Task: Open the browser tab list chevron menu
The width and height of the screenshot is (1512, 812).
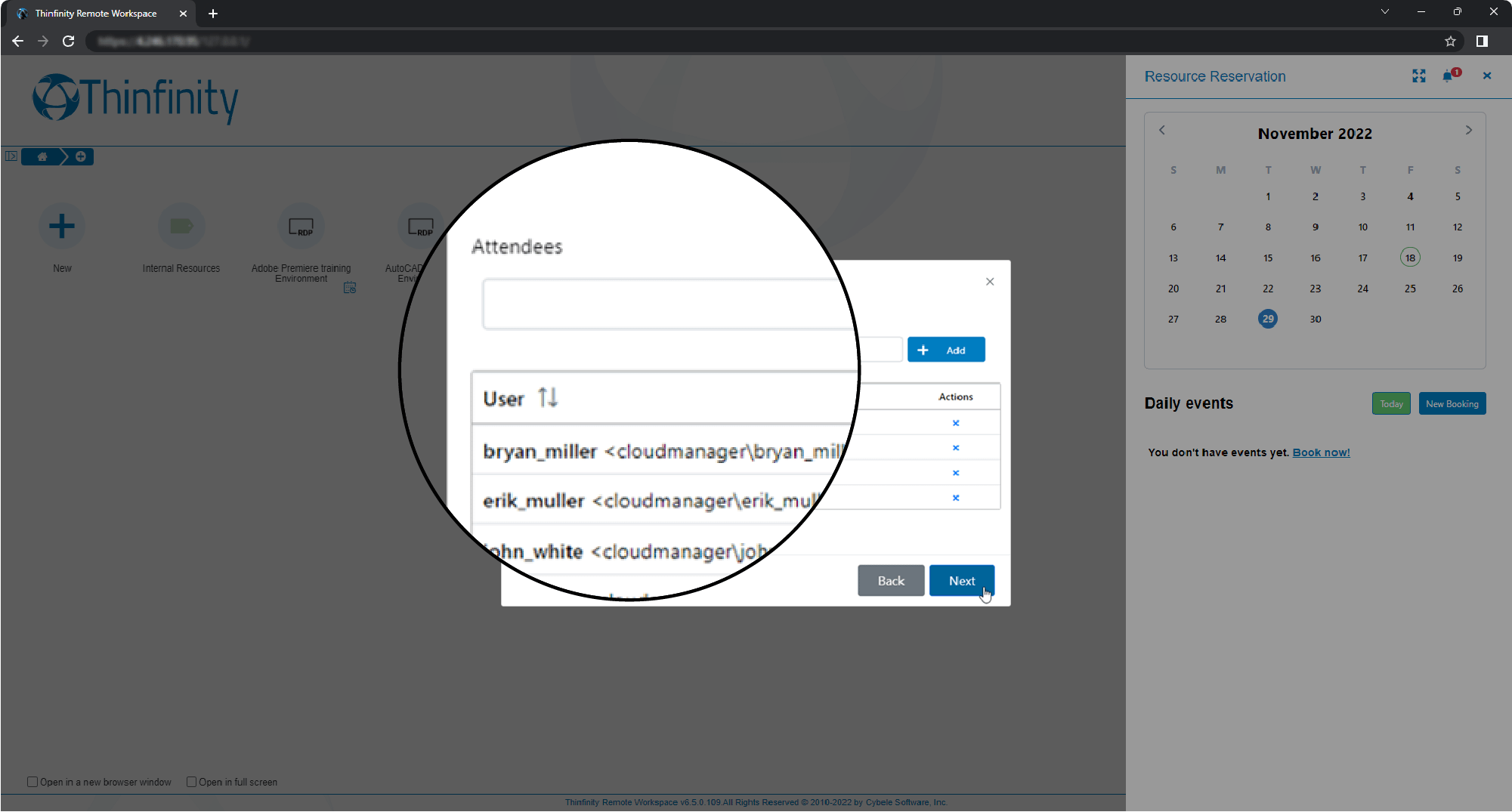Action: [1385, 11]
